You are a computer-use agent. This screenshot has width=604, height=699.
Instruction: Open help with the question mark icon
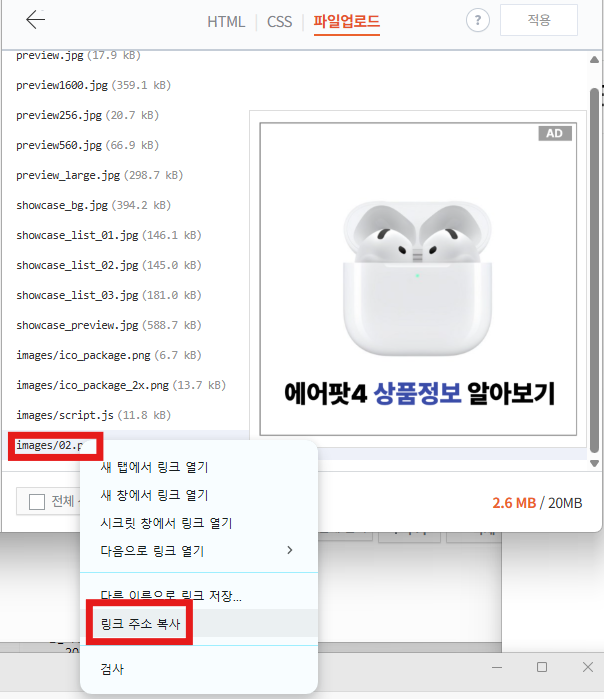click(477, 20)
